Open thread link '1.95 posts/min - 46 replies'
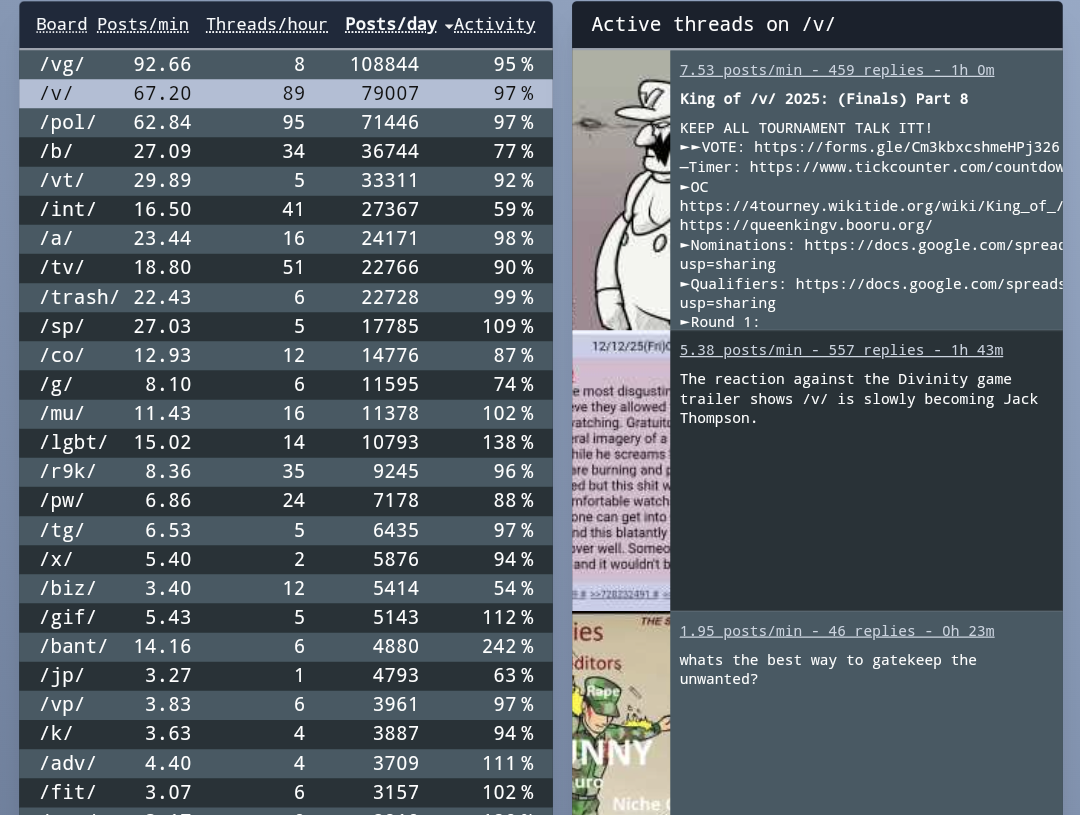Viewport: 1080px width, 815px height. (837, 631)
